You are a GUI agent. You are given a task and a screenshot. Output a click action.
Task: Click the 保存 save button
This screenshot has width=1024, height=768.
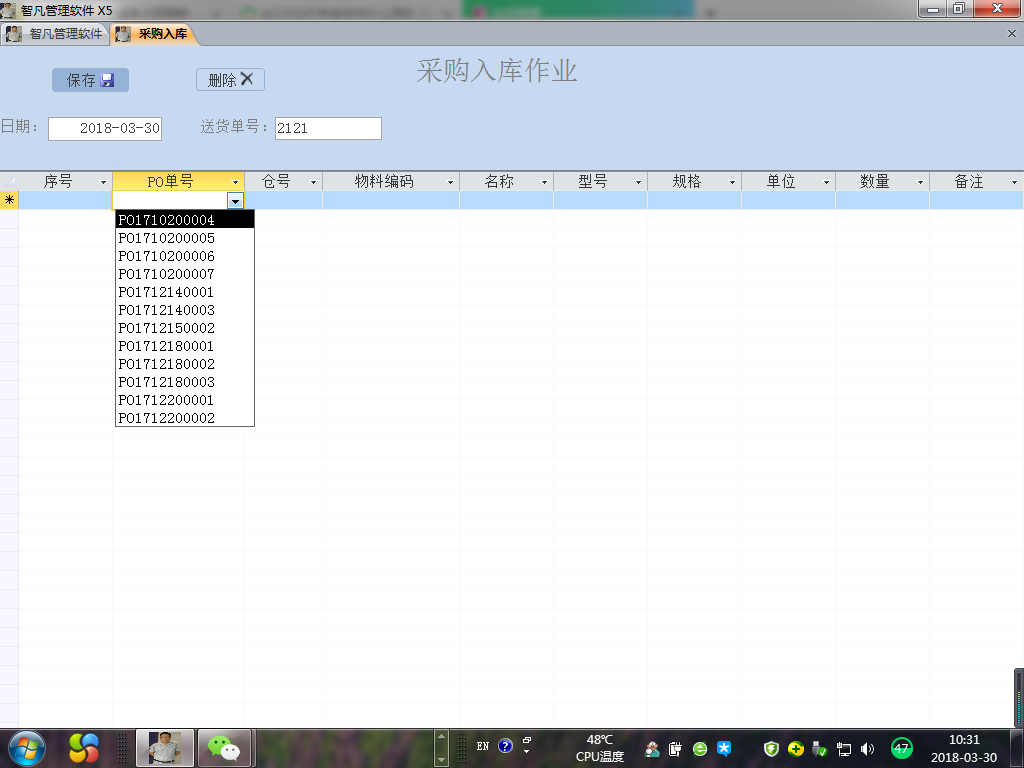[90, 80]
